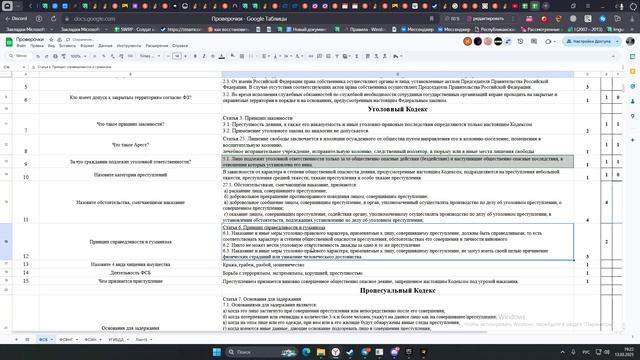Click the search menus field
The height and width of the screenshot is (360, 640).
pyautogui.click(x=19, y=56)
